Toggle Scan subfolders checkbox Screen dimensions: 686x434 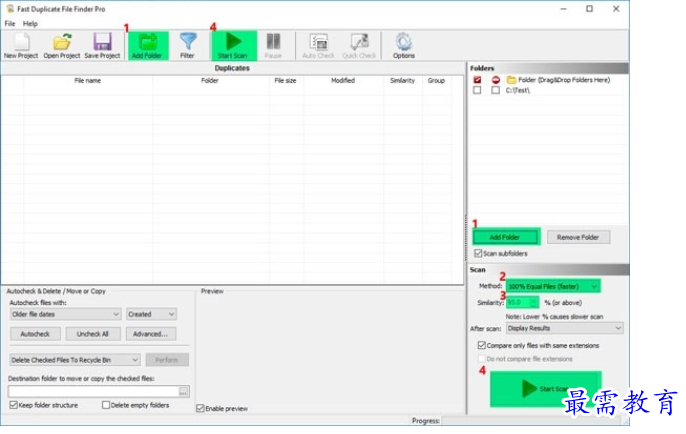click(x=478, y=253)
